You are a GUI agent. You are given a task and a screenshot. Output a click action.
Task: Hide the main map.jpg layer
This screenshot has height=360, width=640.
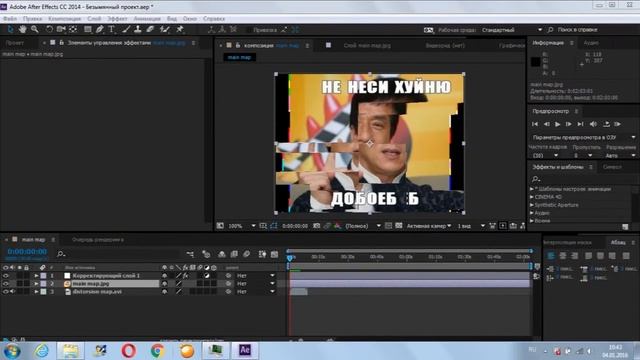tap(5, 284)
